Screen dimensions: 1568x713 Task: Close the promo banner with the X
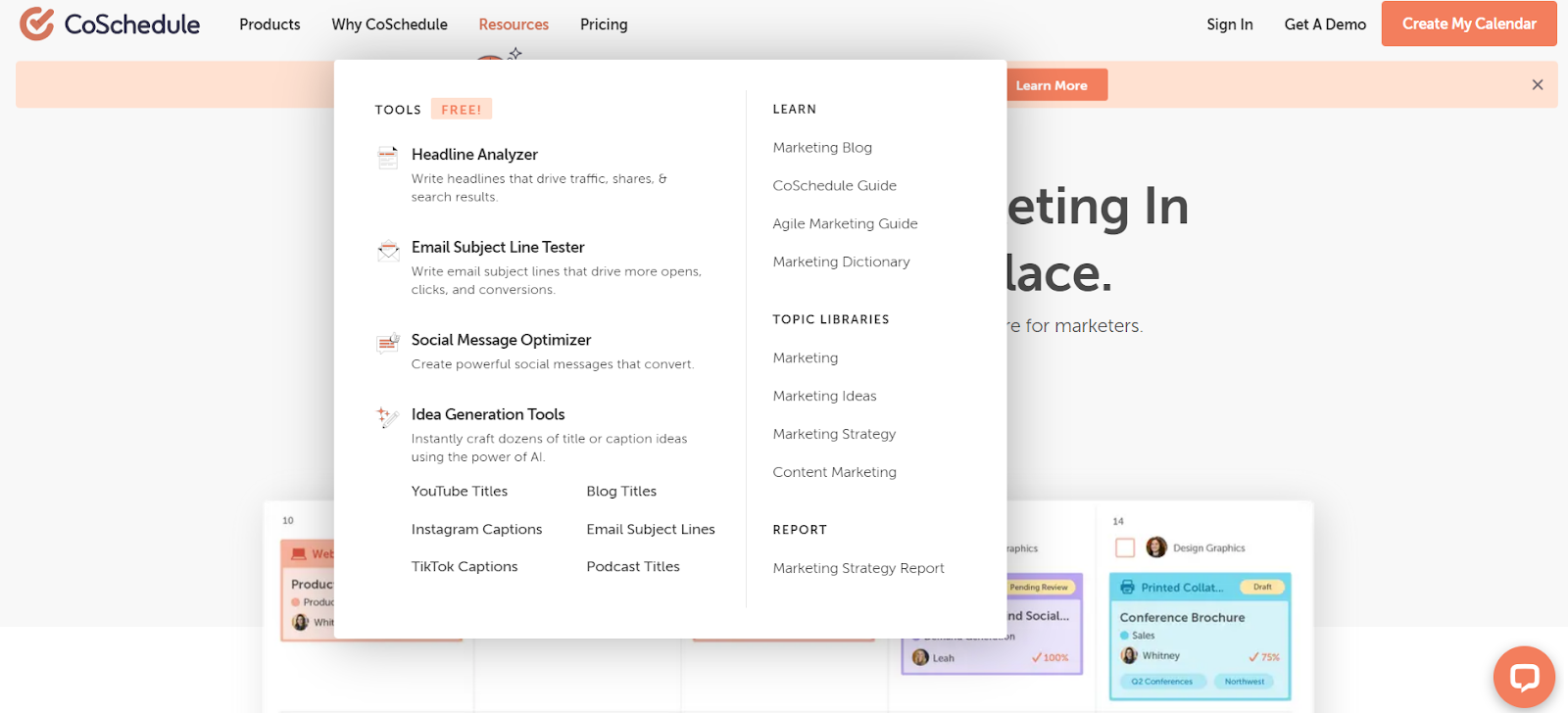[1538, 85]
